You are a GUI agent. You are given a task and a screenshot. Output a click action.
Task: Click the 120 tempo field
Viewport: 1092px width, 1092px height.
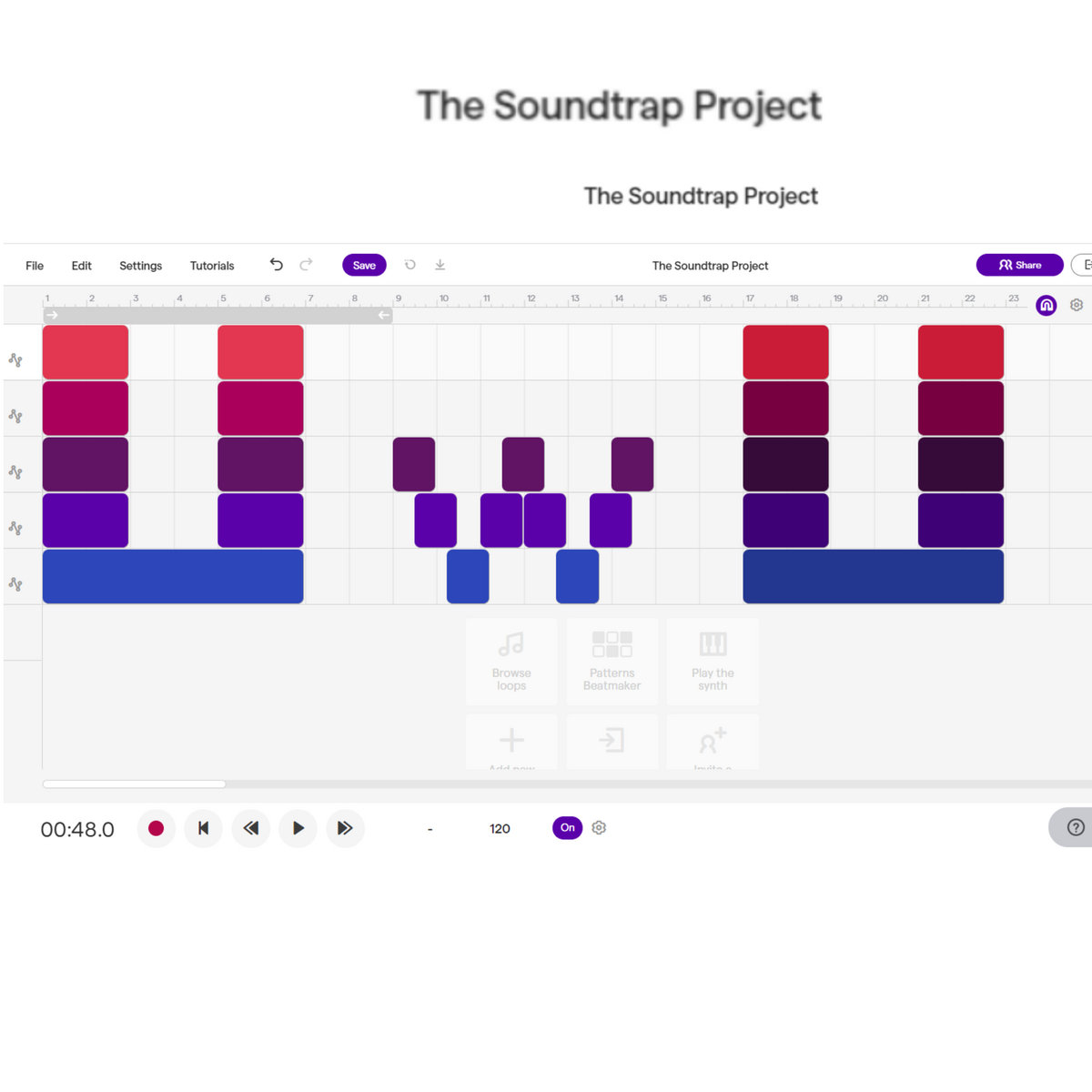click(x=500, y=829)
